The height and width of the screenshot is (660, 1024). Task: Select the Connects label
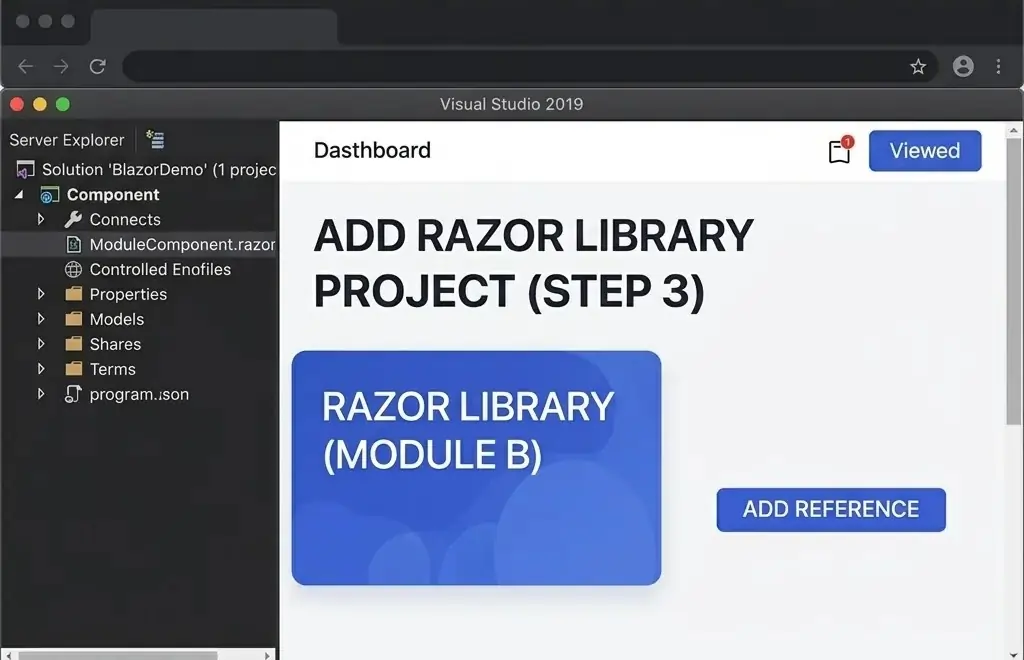pyautogui.click(x=125, y=219)
